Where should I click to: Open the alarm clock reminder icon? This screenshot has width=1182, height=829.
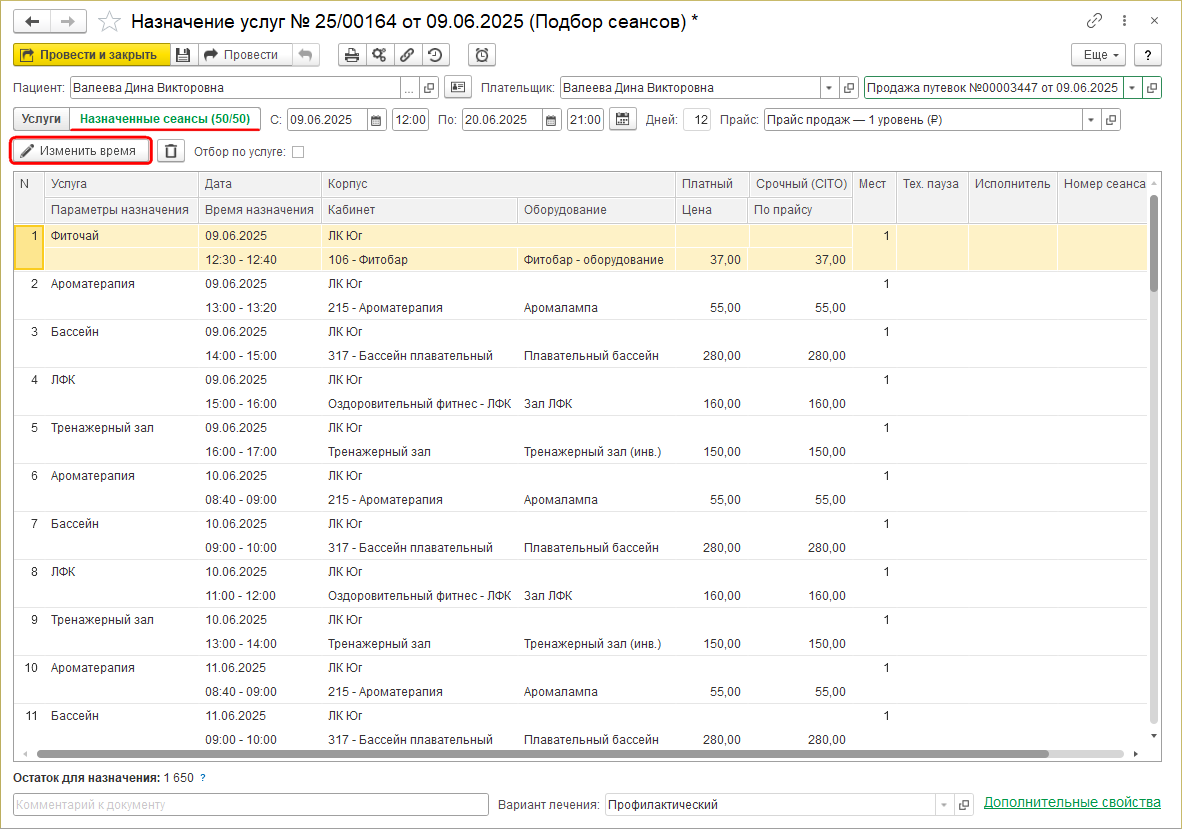482,55
